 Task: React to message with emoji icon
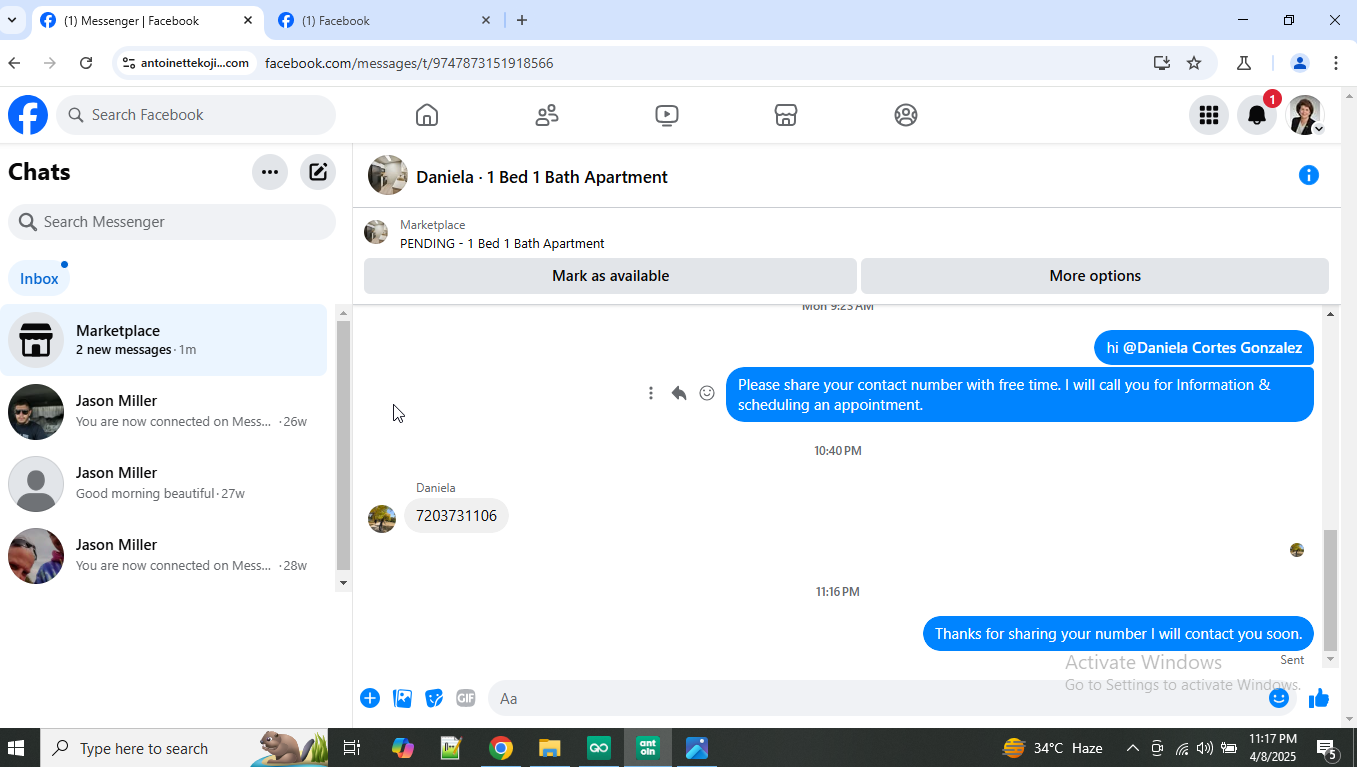[707, 393]
